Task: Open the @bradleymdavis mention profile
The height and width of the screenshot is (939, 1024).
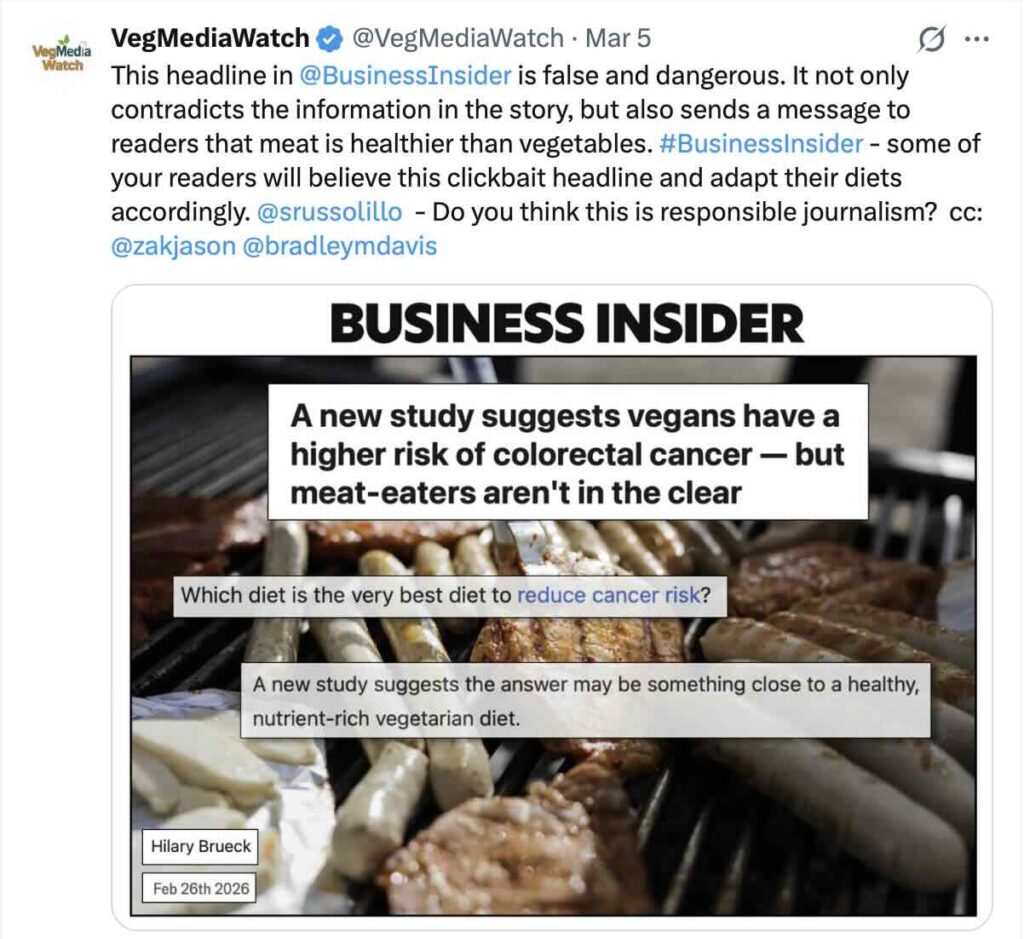Action: click(x=340, y=246)
